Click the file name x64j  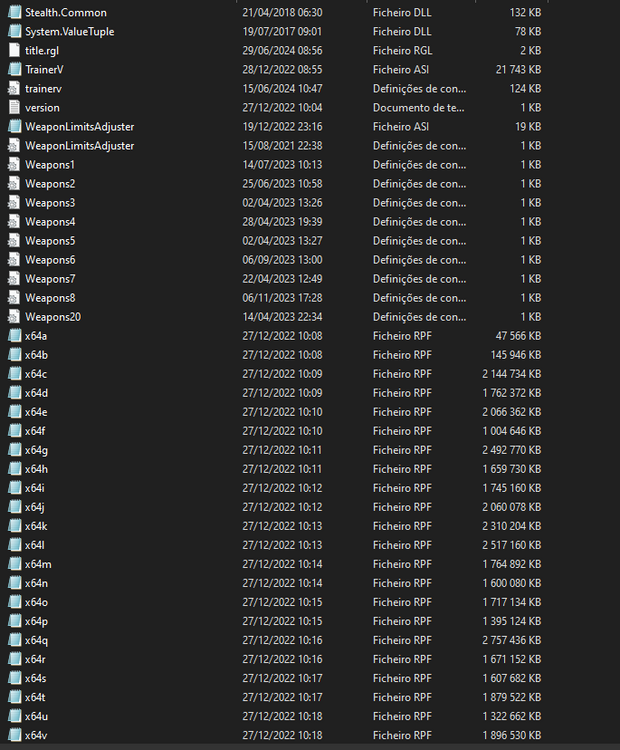[x=34, y=507]
